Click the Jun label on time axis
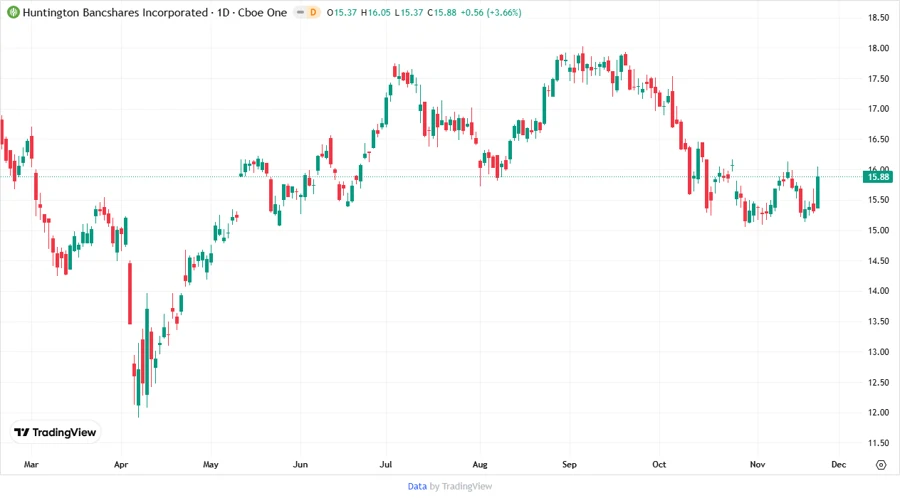The image size is (900, 498). click(300, 464)
